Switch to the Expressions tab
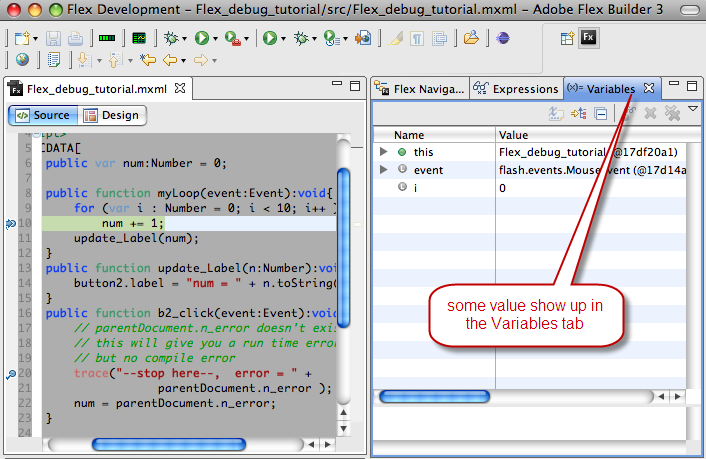This screenshot has width=706, height=459. point(517,89)
